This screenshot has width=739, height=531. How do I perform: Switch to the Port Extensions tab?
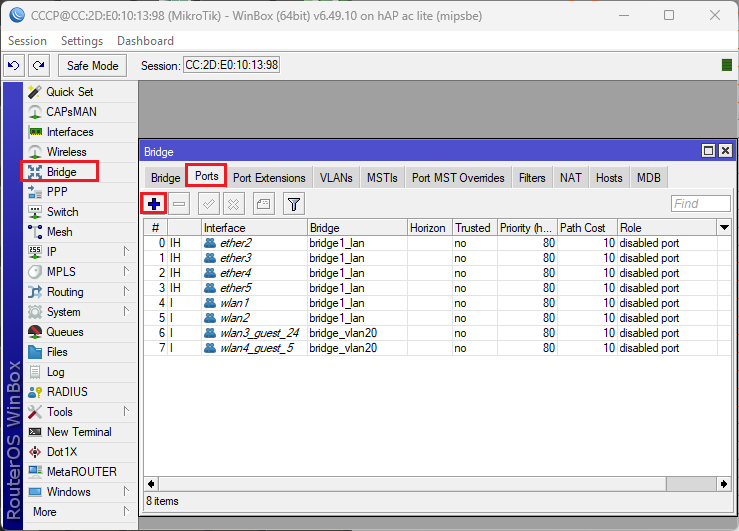pyautogui.click(x=269, y=178)
